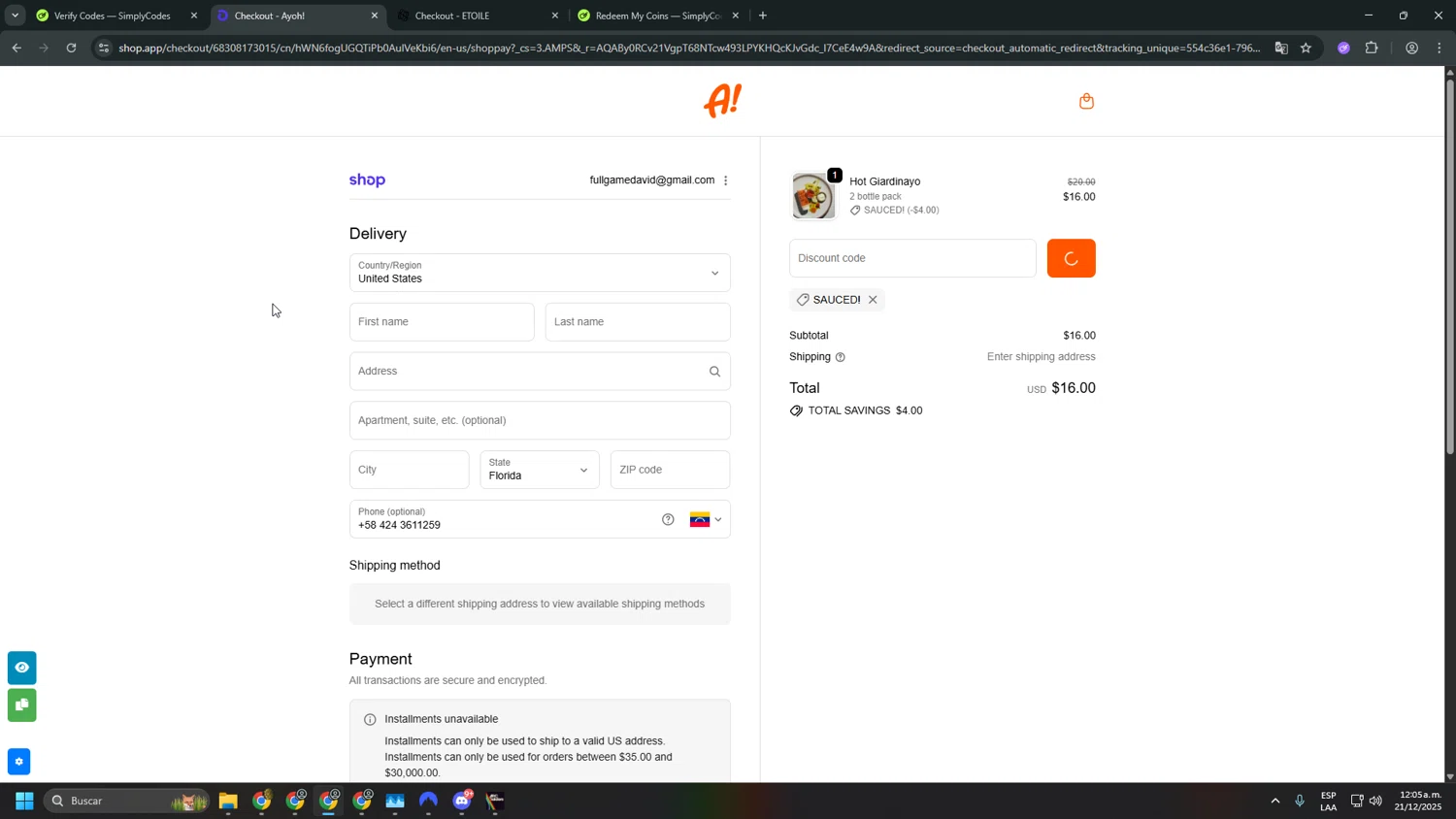This screenshot has height=819, width=1456.
Task: Focus the City field
Action: [410, 470]
